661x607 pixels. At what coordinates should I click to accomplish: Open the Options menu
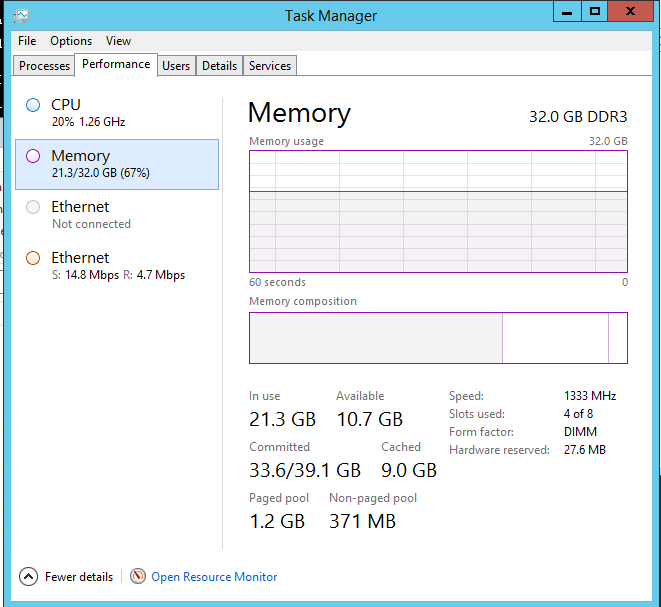pyautogui.click(x=71, y=41)
